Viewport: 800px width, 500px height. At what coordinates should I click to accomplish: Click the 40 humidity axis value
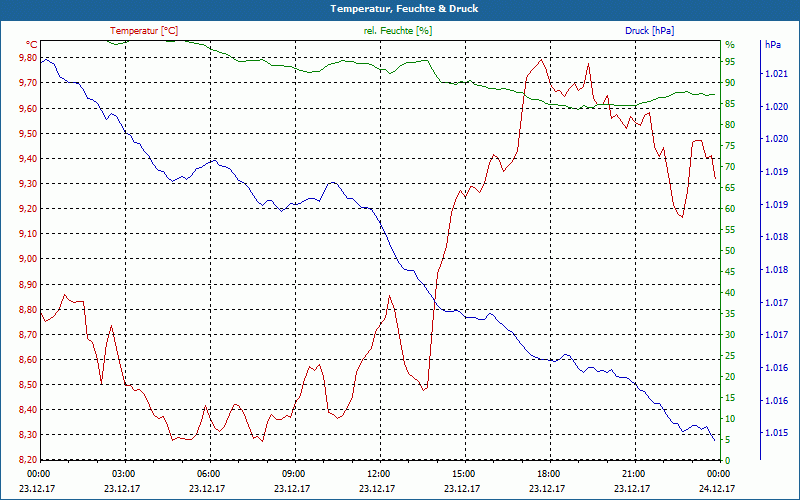pyautogui.click(x=730, y=293)
